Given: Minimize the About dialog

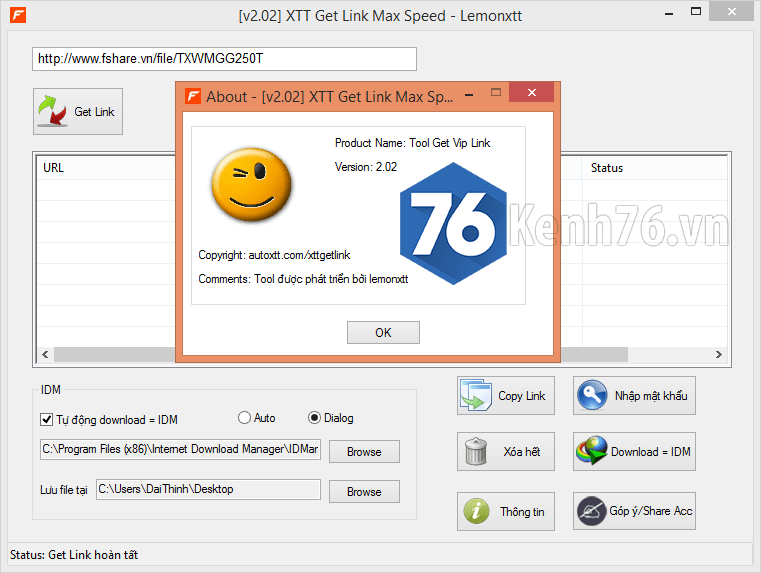Looking at the screenshot, I should pyautogui.click(x=469, y=94).
